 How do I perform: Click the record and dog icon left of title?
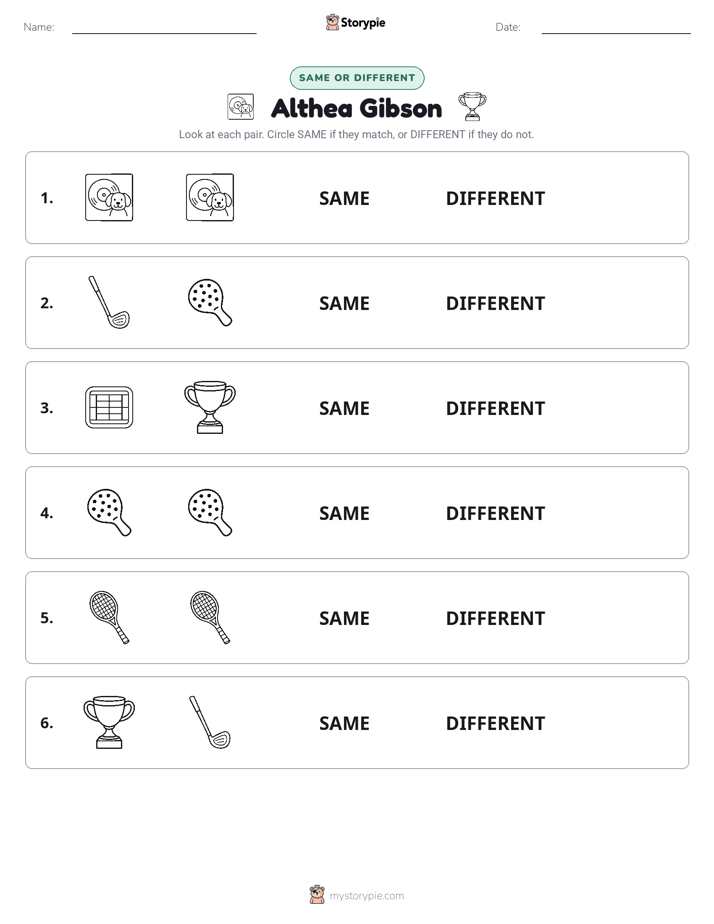240,107
